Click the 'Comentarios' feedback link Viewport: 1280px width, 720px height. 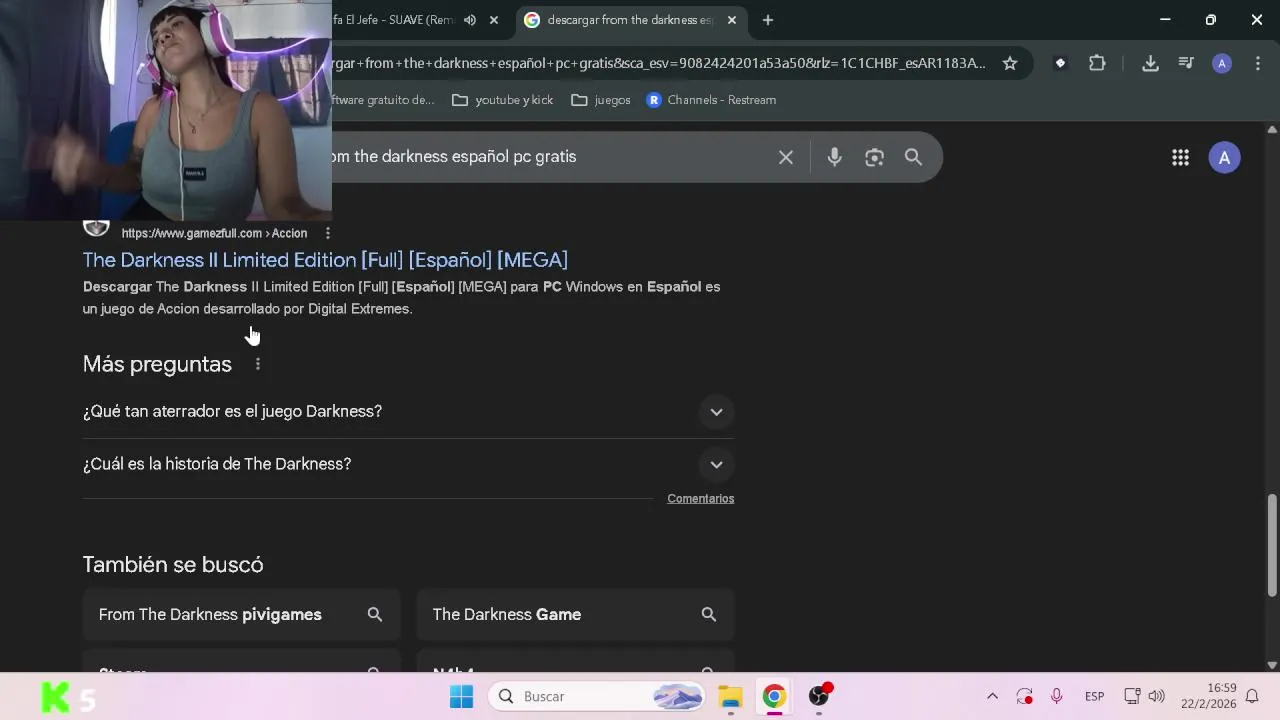click(x=700, y=498)
